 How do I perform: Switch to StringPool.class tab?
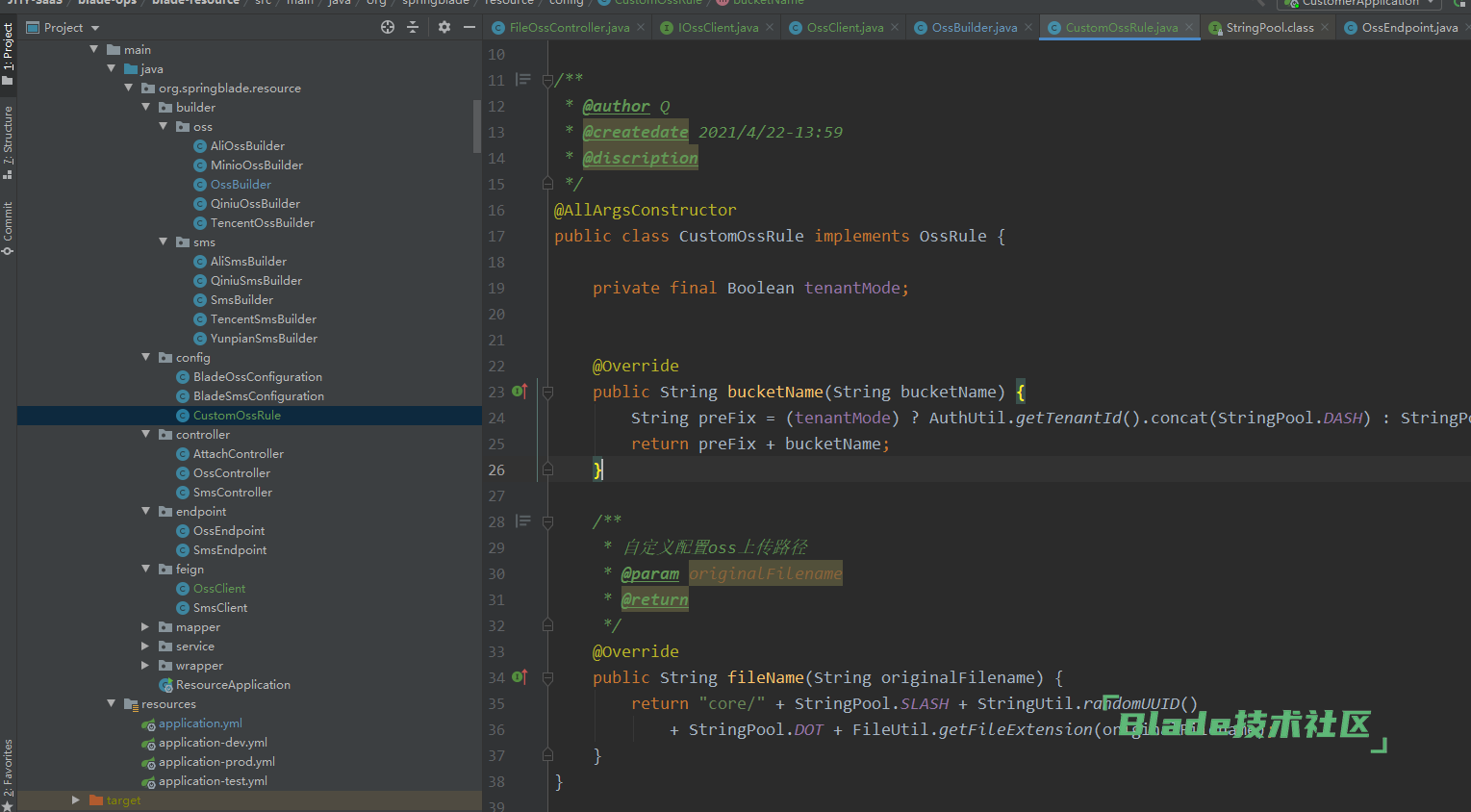coord(1269,27)
